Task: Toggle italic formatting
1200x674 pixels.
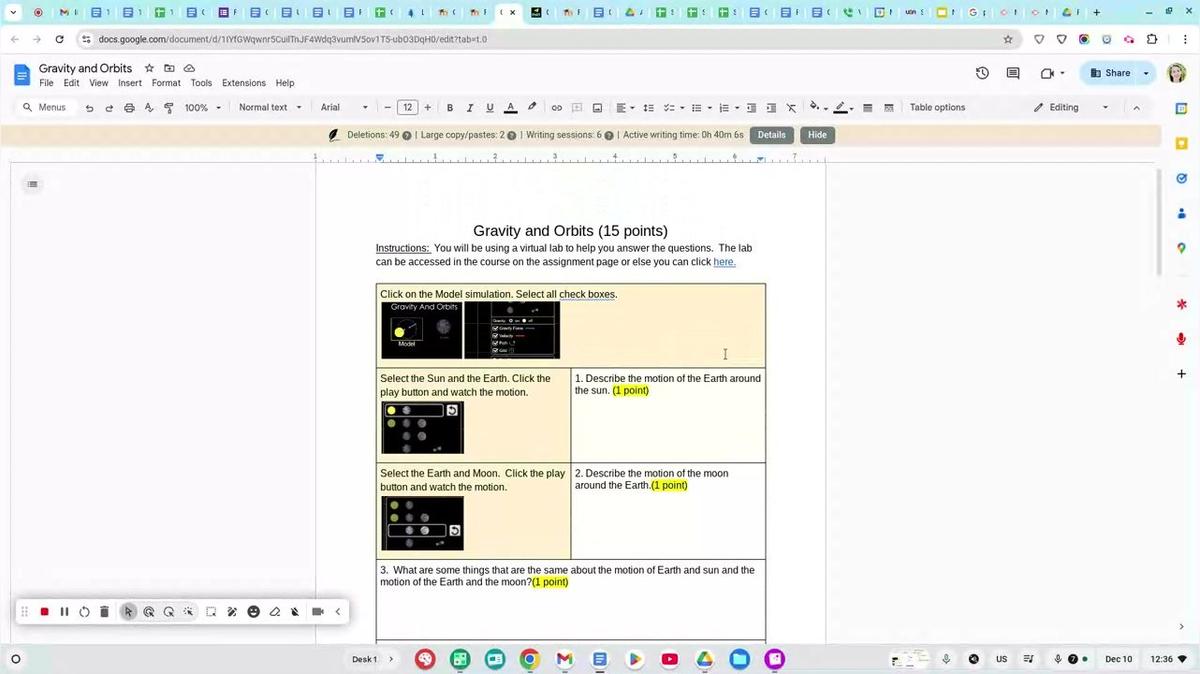Action: 470,108
